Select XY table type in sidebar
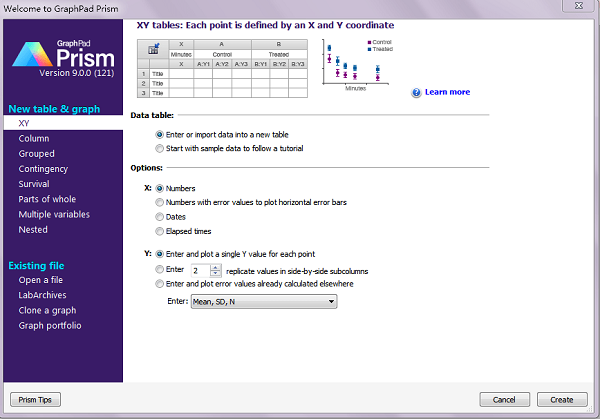600x419 pixels. pos(63,123)
